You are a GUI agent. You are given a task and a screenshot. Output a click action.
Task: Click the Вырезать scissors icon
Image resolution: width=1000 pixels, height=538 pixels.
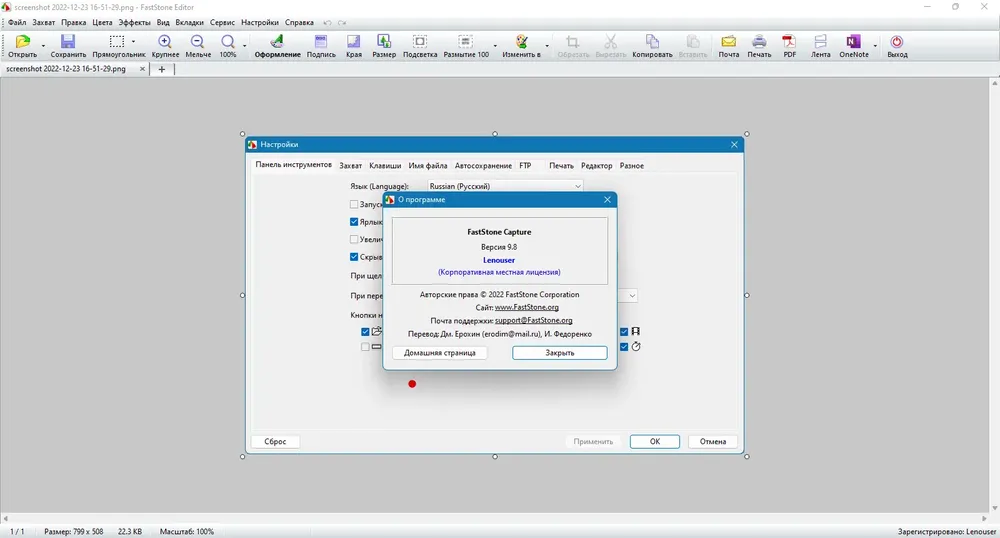click(610, 42)
